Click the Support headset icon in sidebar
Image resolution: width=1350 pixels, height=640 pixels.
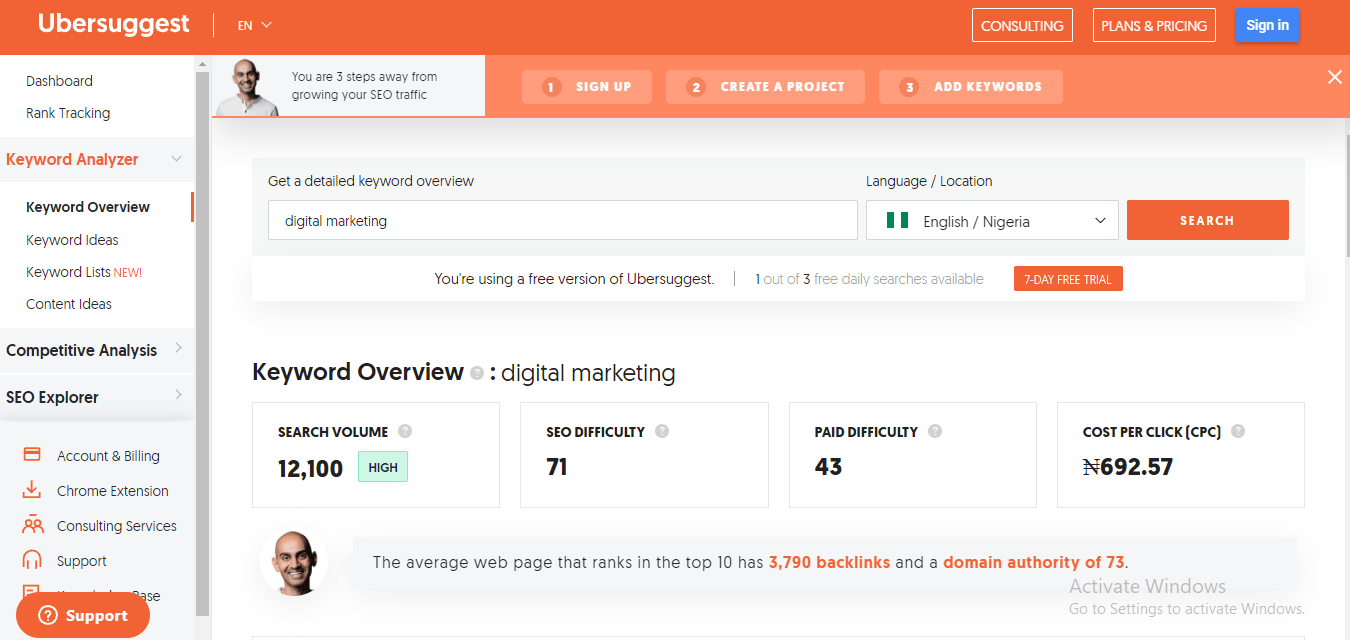(32, 560)
